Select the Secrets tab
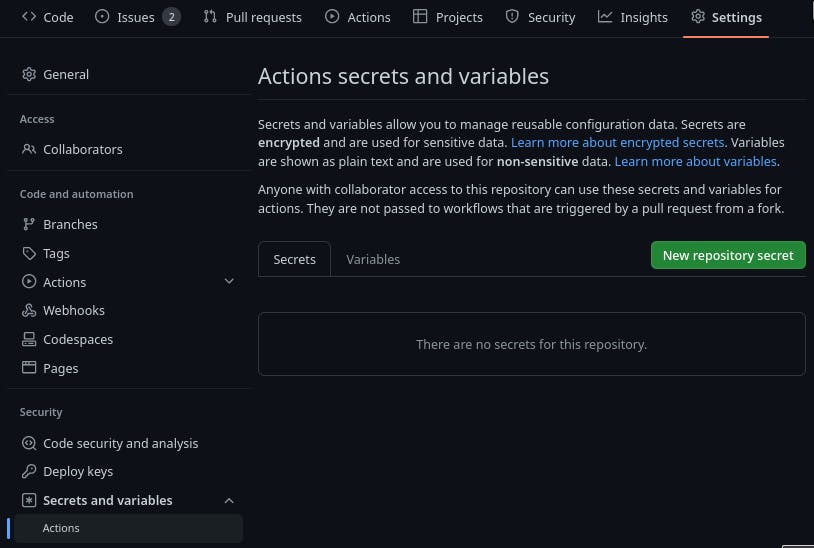 (x=294, y=259)
